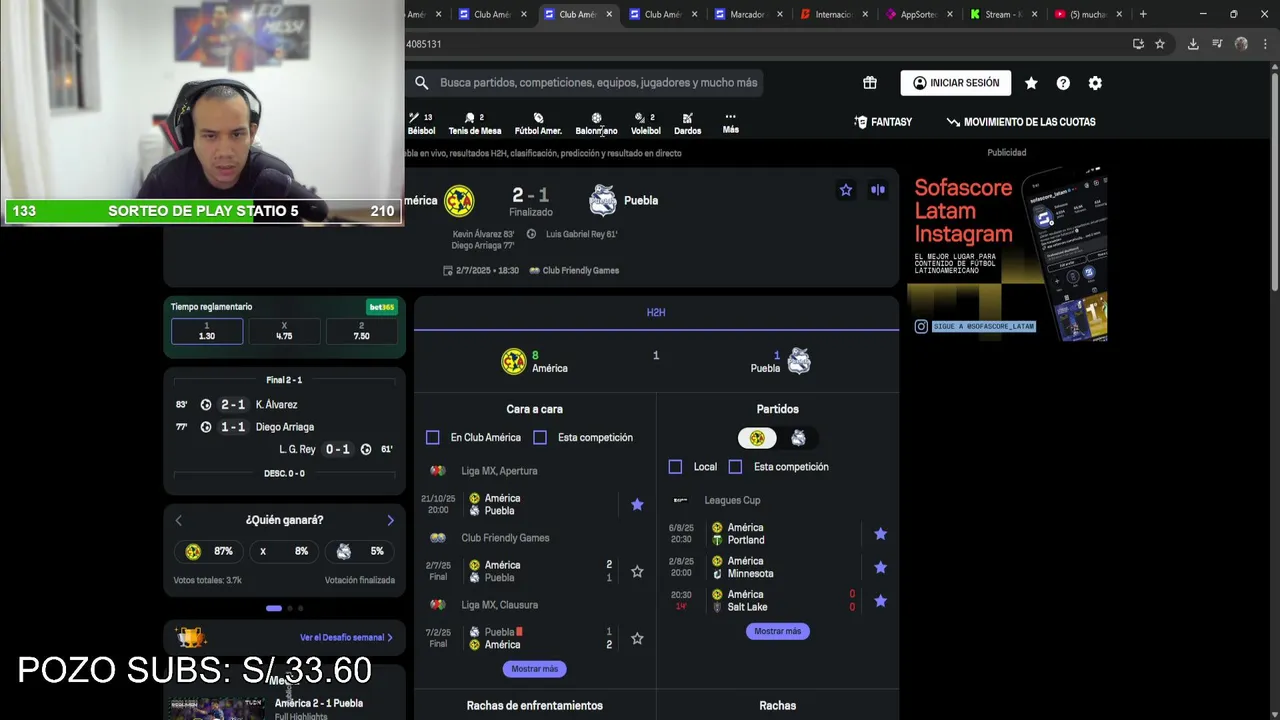Show more matches under Partidos

click(x=777, y=631)
